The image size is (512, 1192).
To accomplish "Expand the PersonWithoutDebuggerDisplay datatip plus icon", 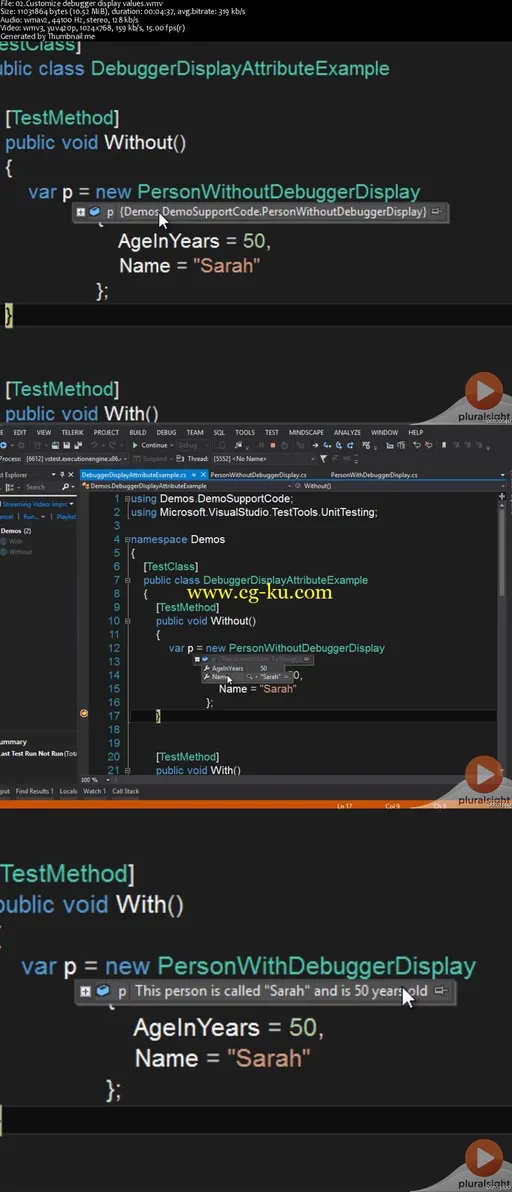I will [x=79, y=212].
